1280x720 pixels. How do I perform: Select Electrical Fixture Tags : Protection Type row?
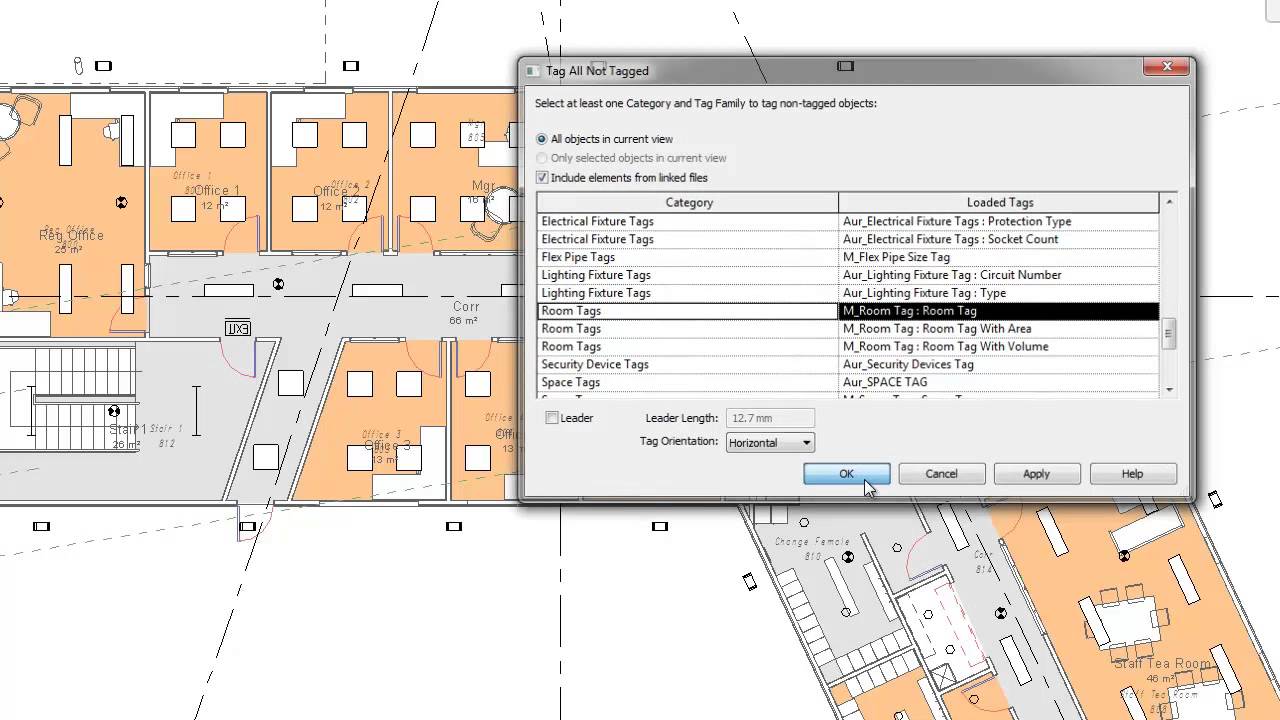coord(848,221)
